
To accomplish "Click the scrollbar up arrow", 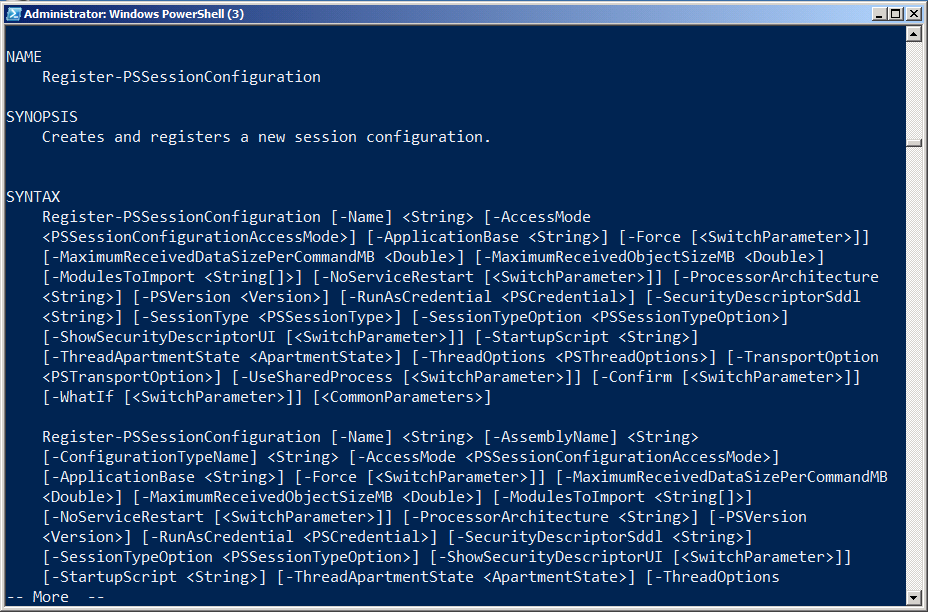I will [913, 34].
